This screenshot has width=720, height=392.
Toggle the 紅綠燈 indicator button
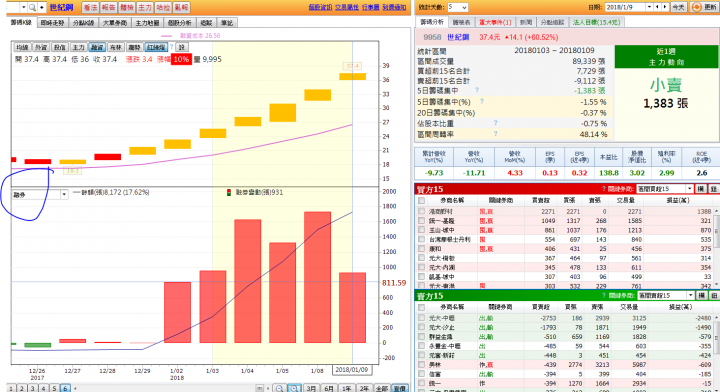point(156,47)
